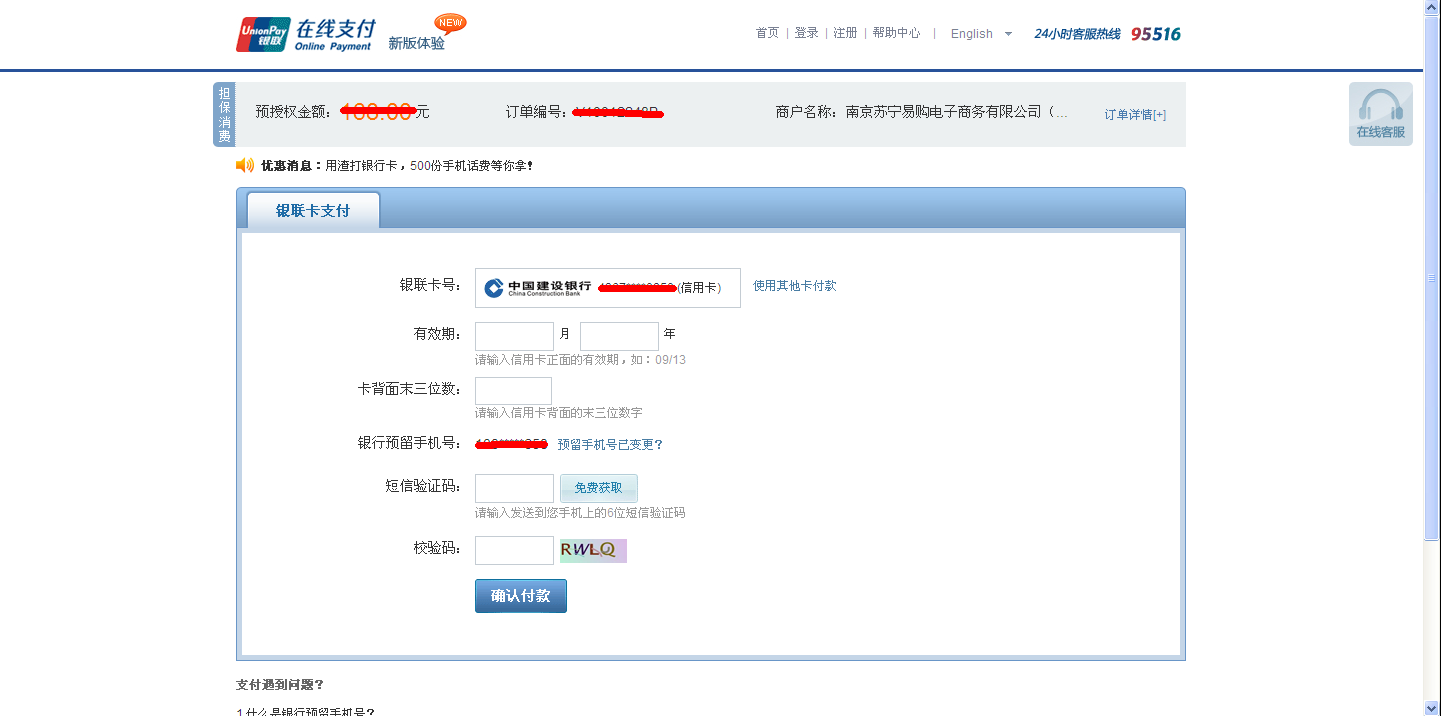1441x716 pixels.
Task: Click the promotion speaker icon
Action: point(245,165)
